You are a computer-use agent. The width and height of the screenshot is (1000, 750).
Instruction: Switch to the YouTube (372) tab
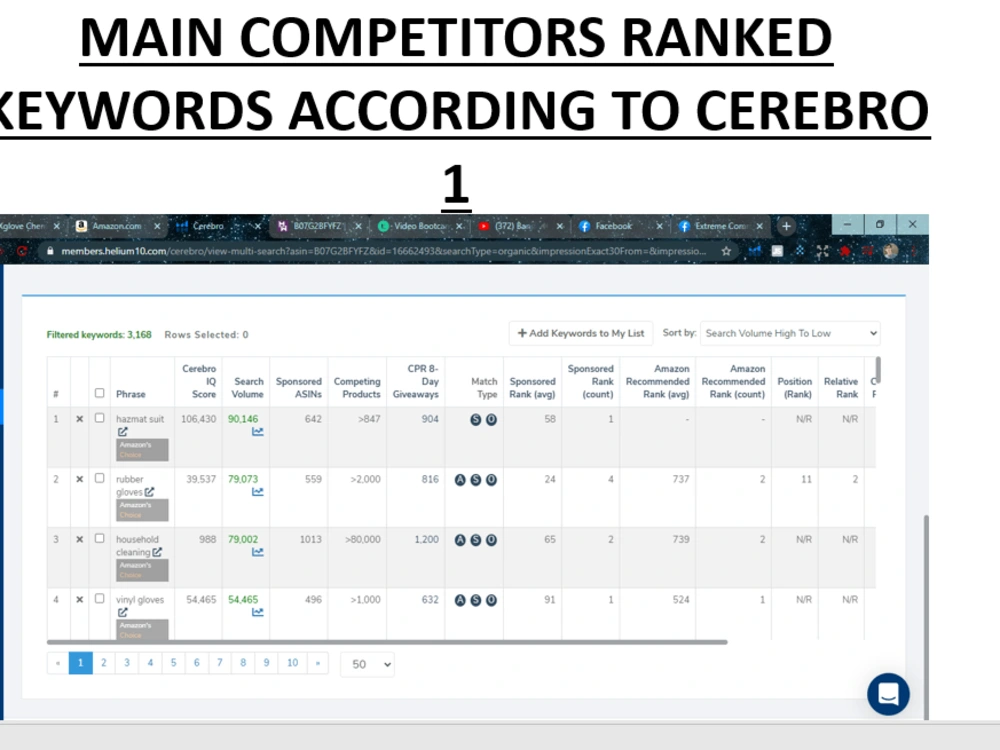tap(513, 226)
